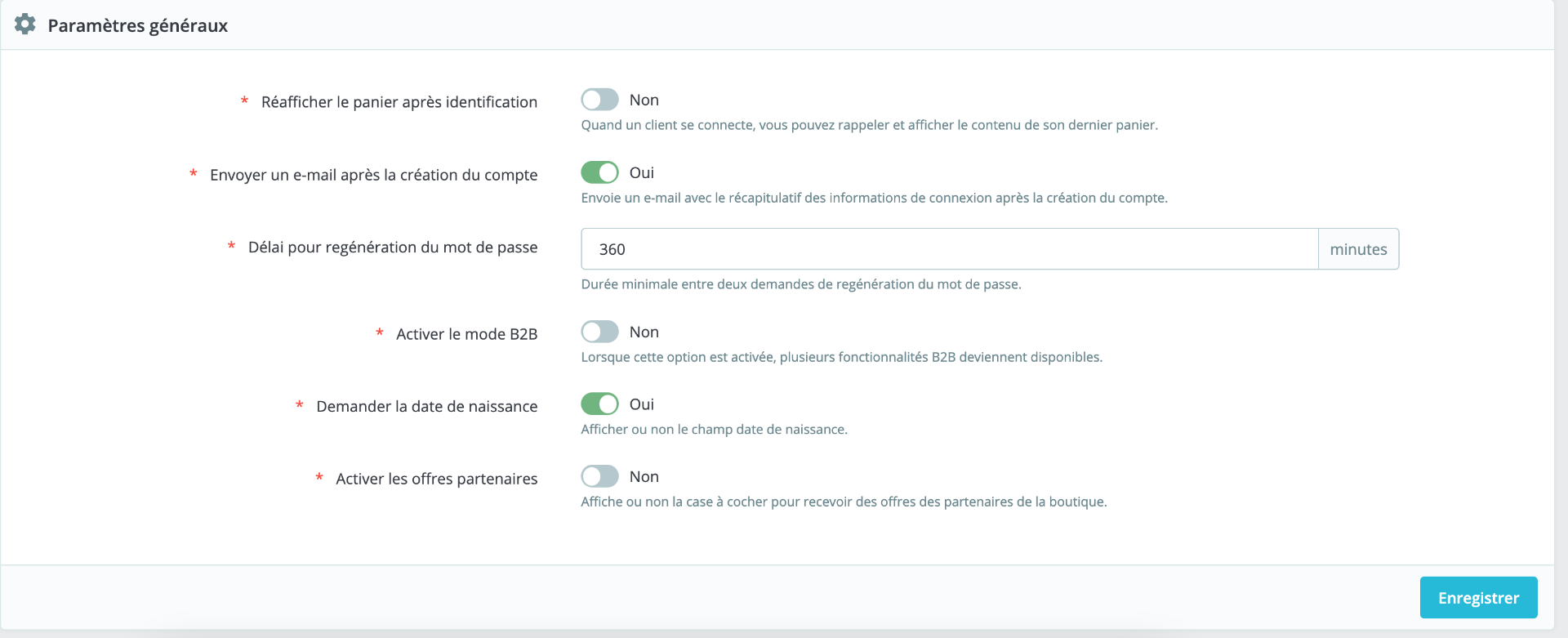Click help text 'Envoie un e-mail avec le récapitulatif...'

click(x=874, y=198)
